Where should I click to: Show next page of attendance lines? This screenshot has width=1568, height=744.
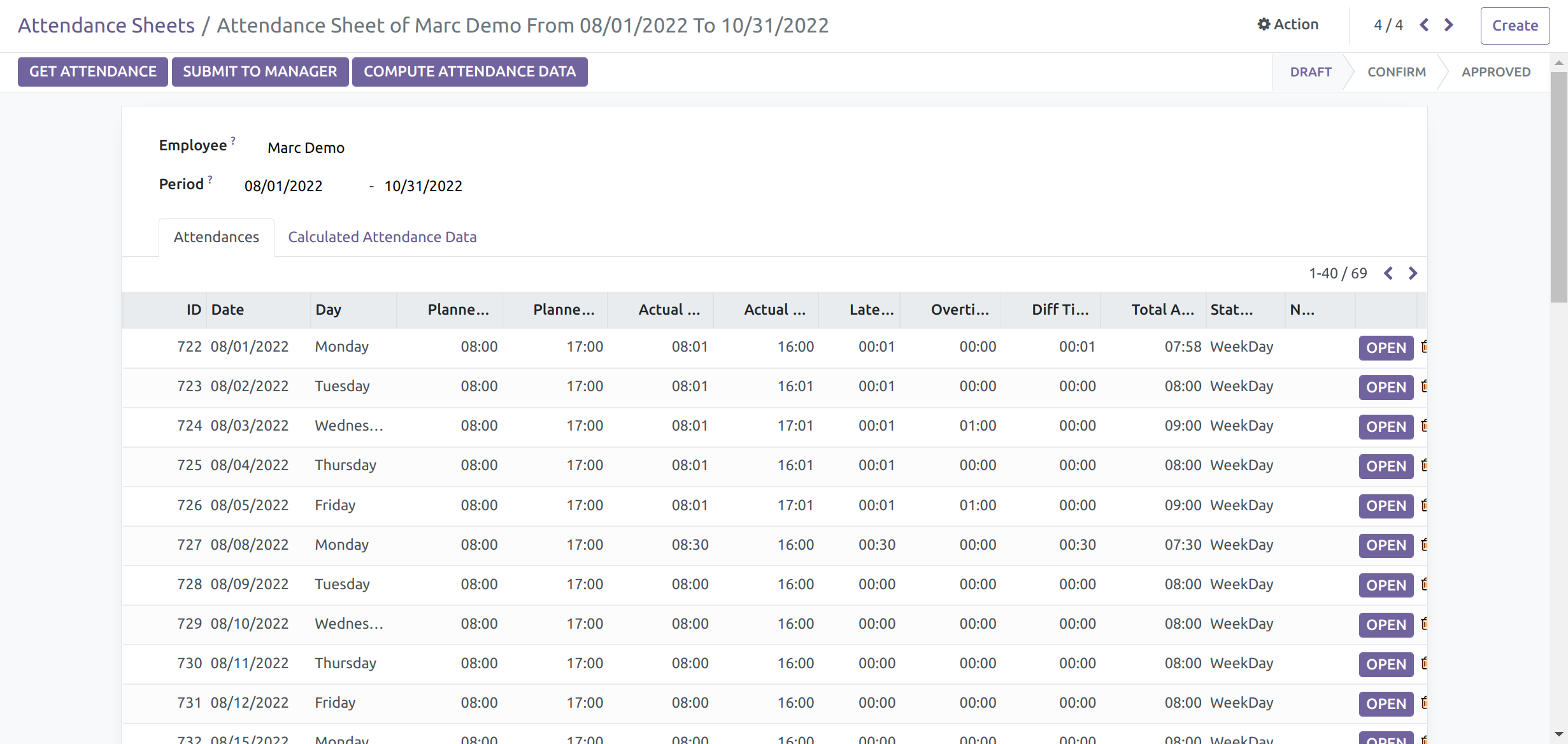tap(1413, 273)
